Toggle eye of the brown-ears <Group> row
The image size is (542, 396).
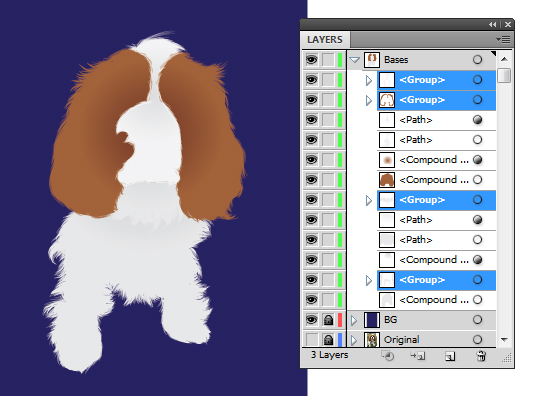point(311,100)
